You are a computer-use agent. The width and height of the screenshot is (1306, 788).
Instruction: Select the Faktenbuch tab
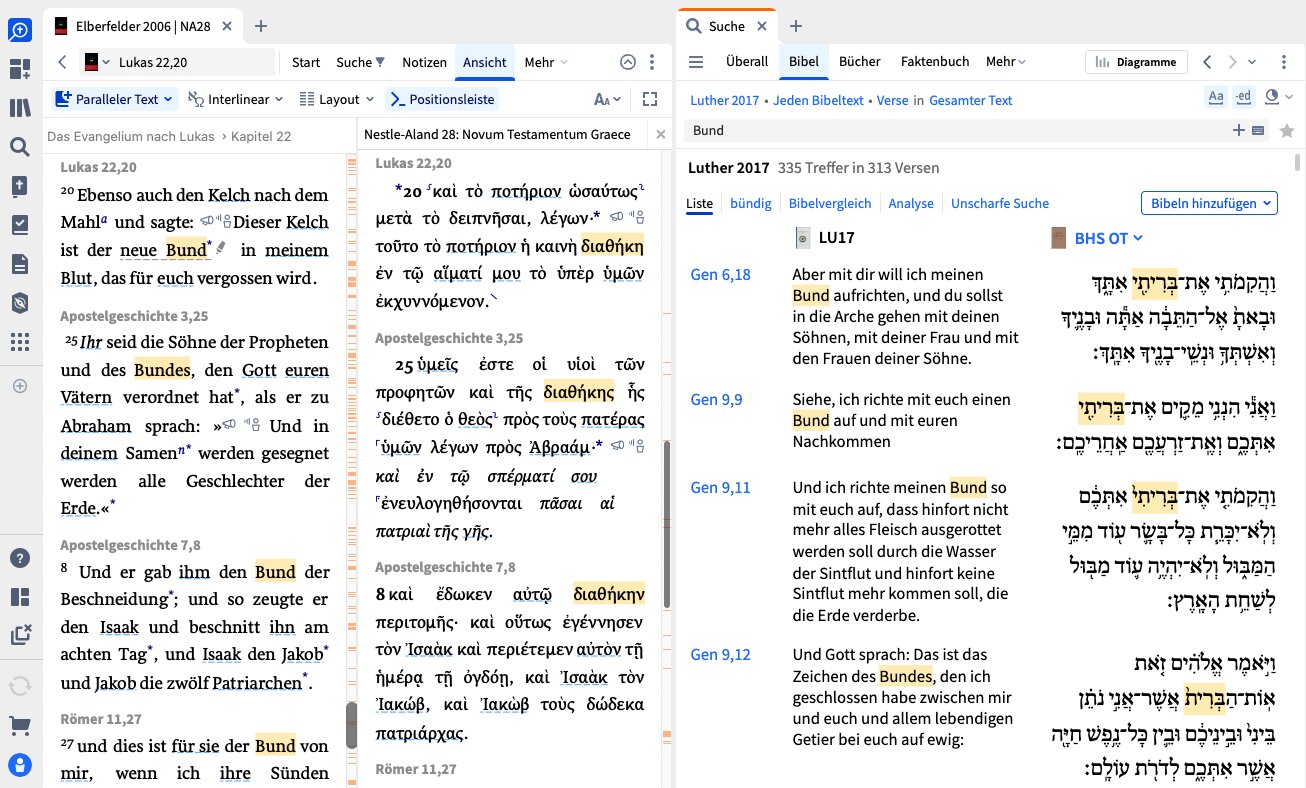[x=935, y=62]
